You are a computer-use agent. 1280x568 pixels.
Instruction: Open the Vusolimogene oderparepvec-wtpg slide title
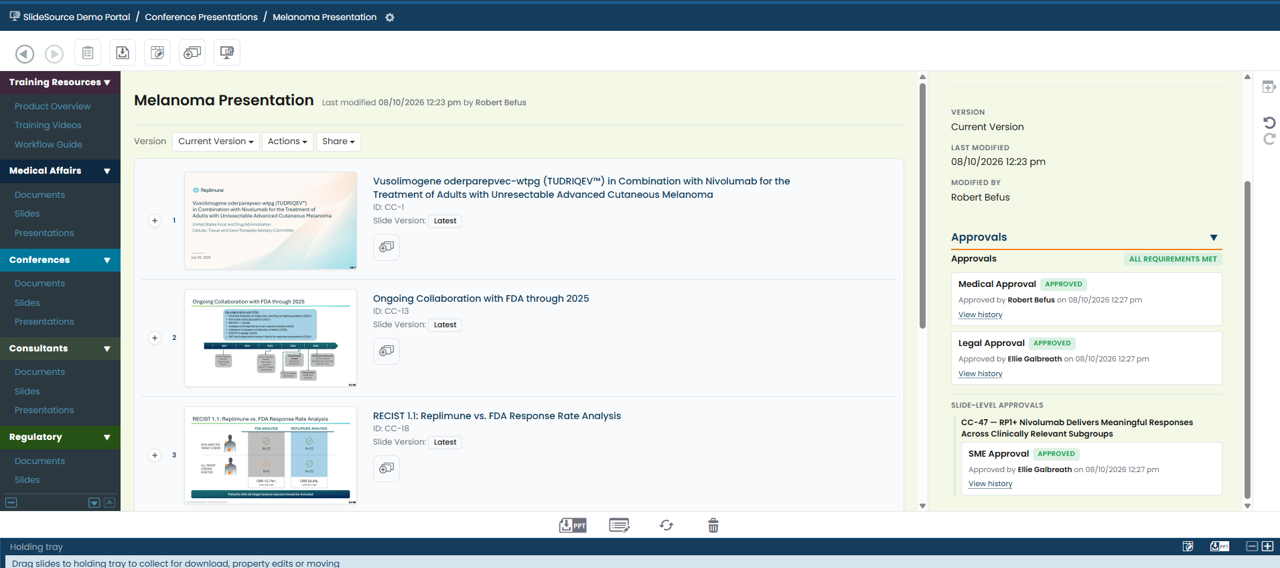pos(581,188)
